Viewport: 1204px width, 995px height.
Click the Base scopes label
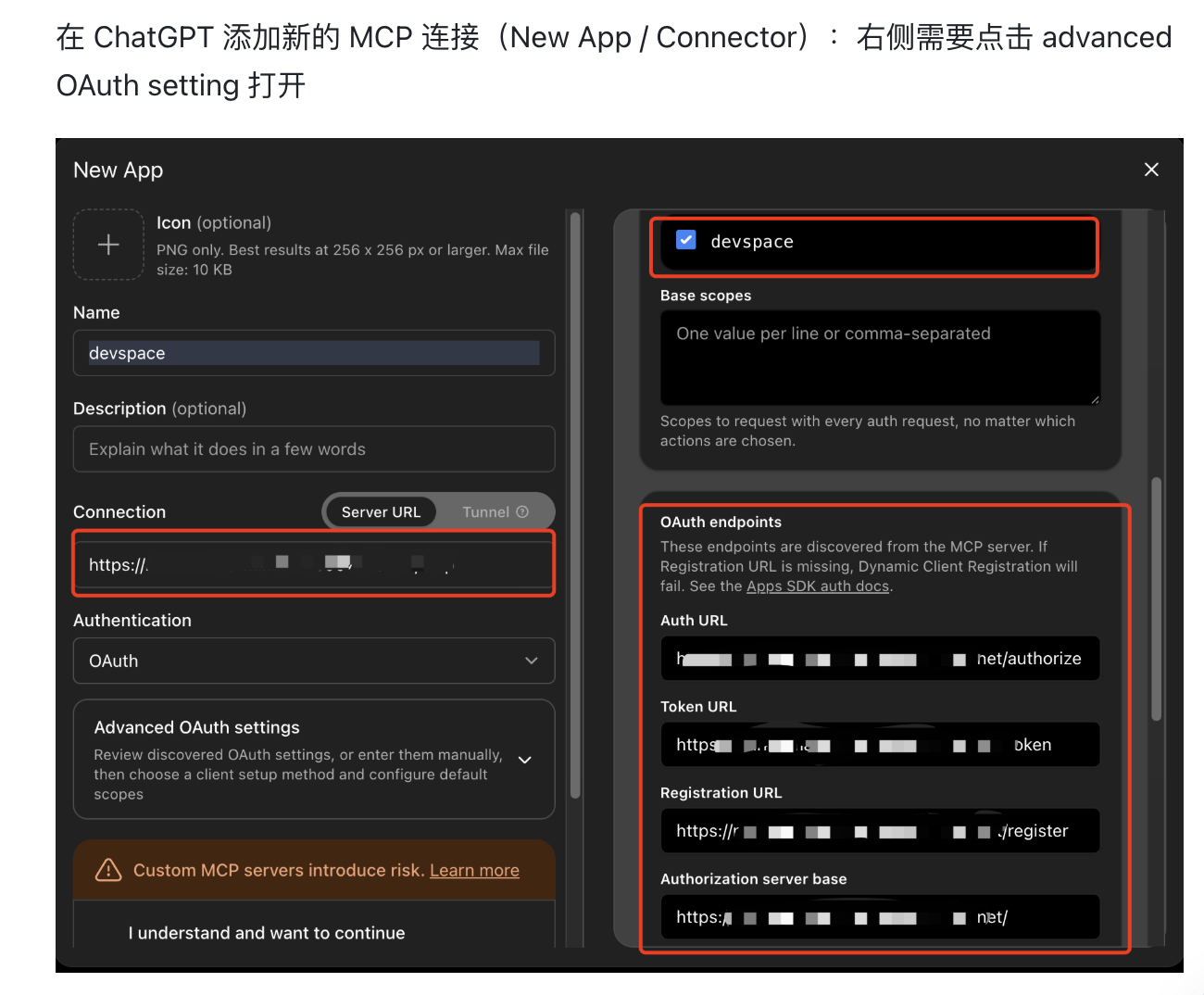(706, 296)
